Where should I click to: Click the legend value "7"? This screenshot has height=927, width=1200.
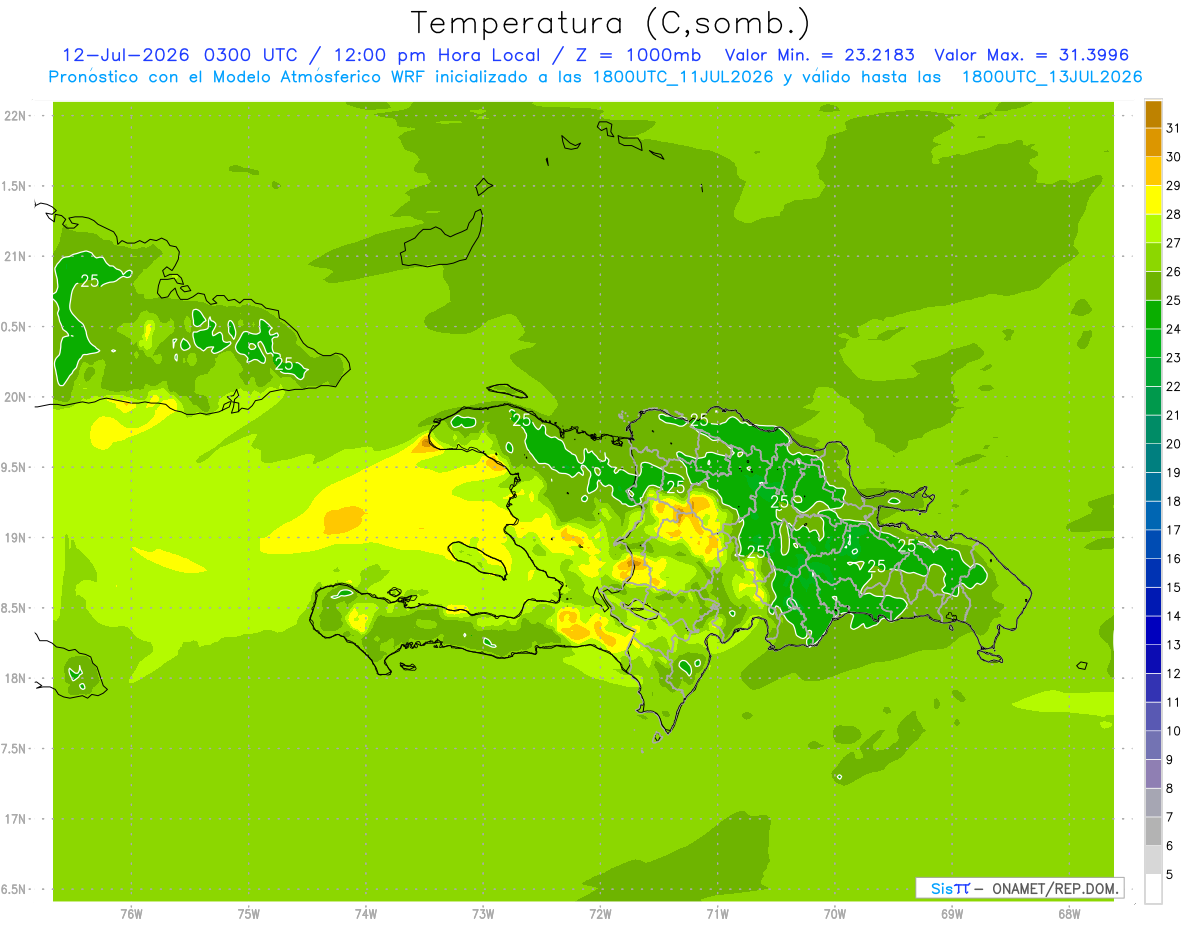[1170, 817]
